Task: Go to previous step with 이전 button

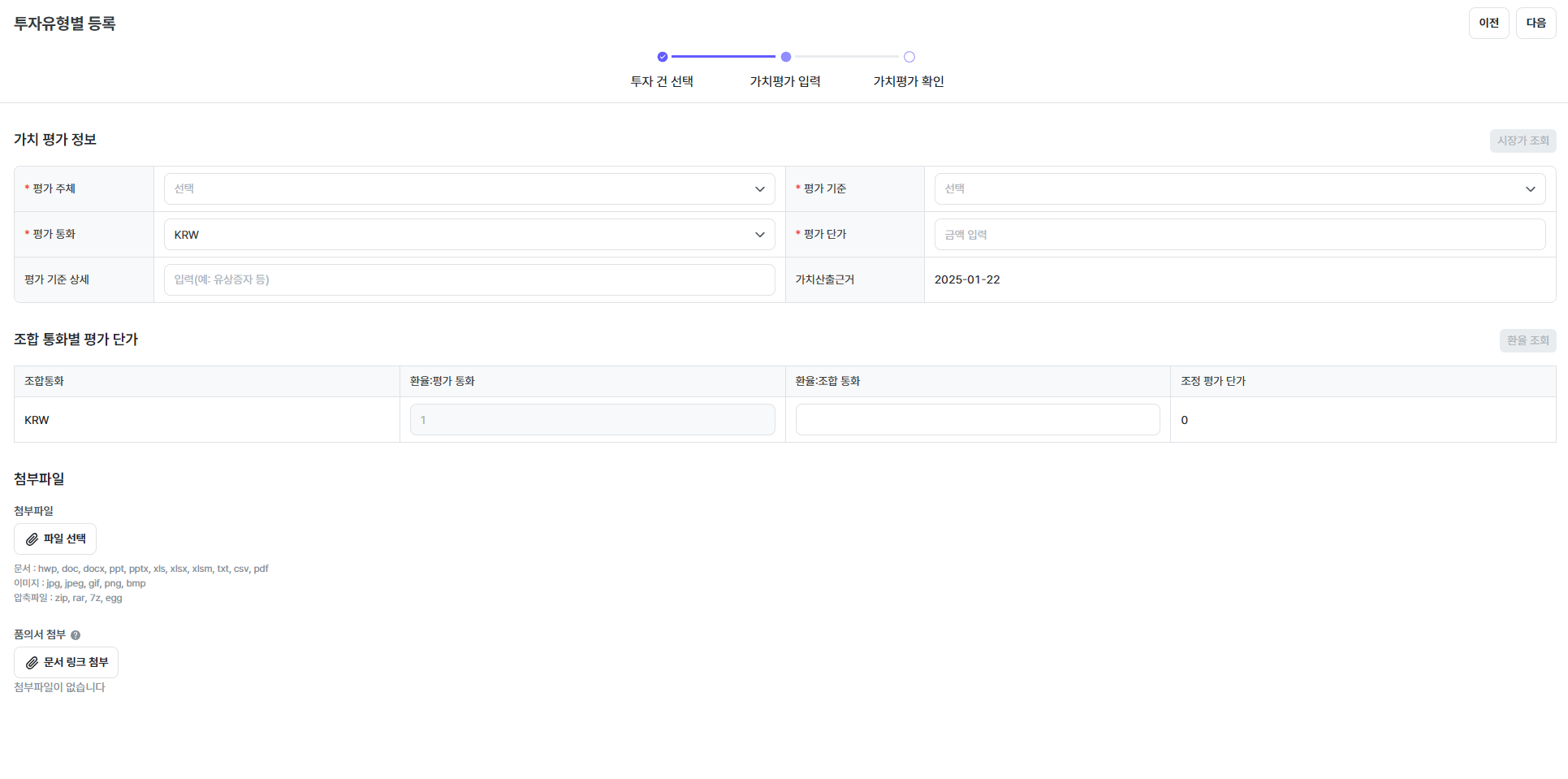Action: click(1489, 23)
